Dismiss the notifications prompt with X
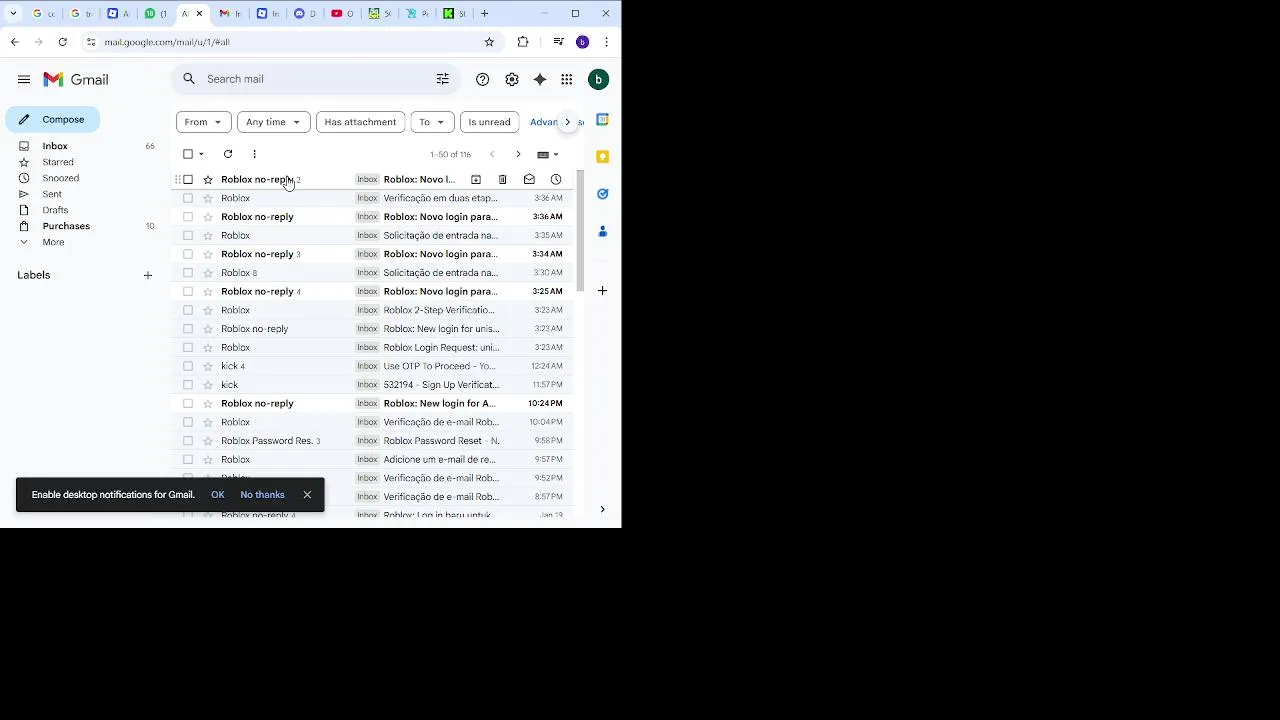 307,495
